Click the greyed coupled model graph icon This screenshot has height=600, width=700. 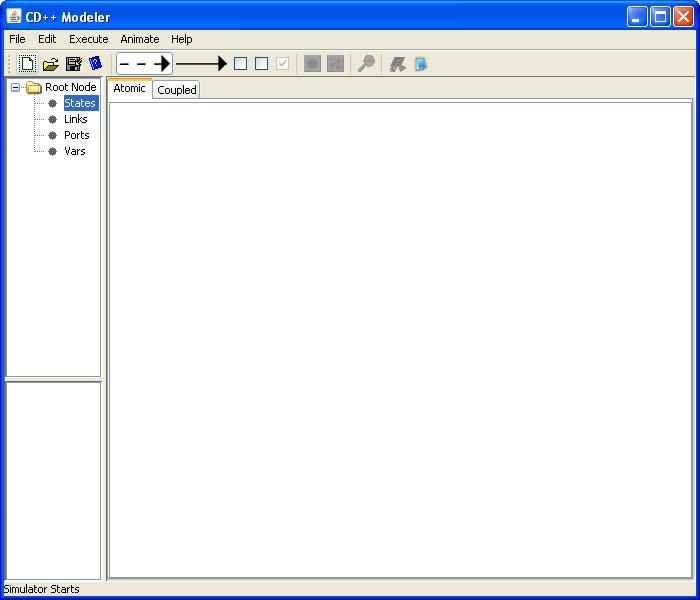[x=335, y=64]
